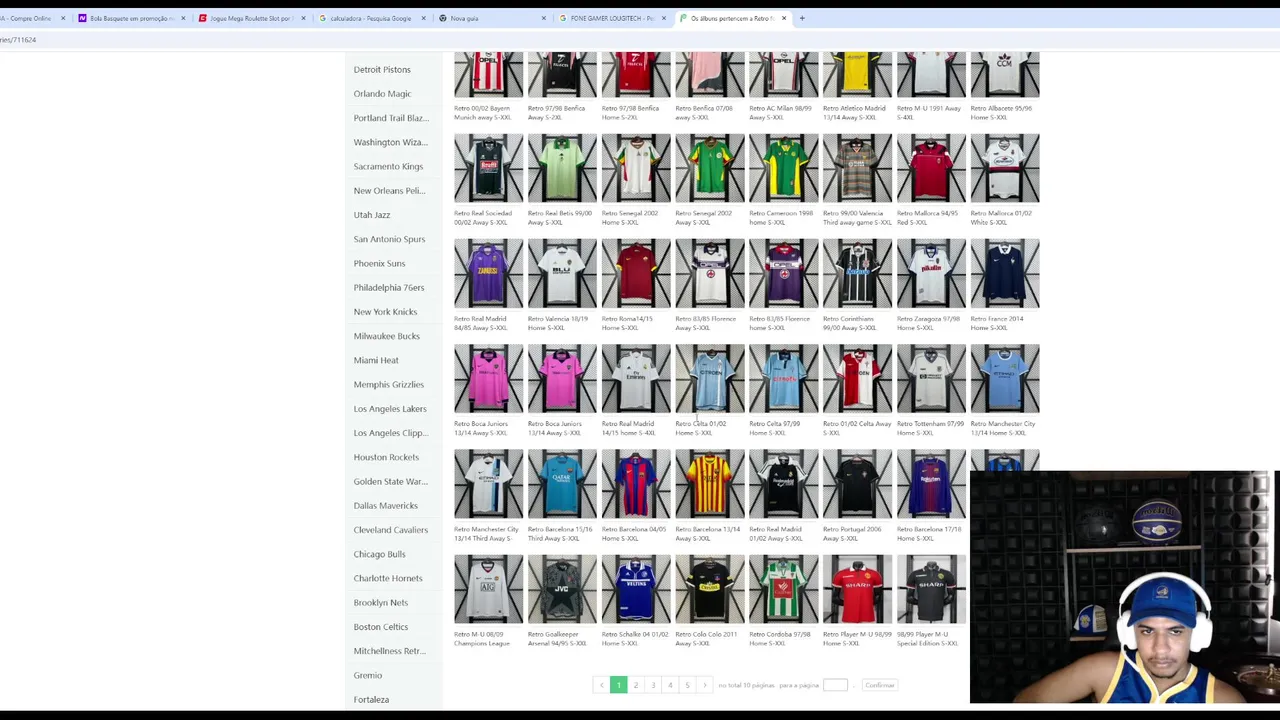Image resolution: width=1280 pixels, height=720 pixels.
Task: Select Philadelphia 76ers in the sidebar
Action: click(x=389, y=288)
